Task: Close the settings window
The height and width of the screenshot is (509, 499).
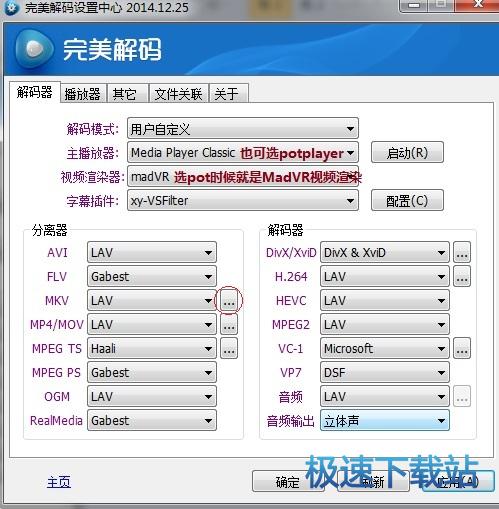Action: (477, 5)
